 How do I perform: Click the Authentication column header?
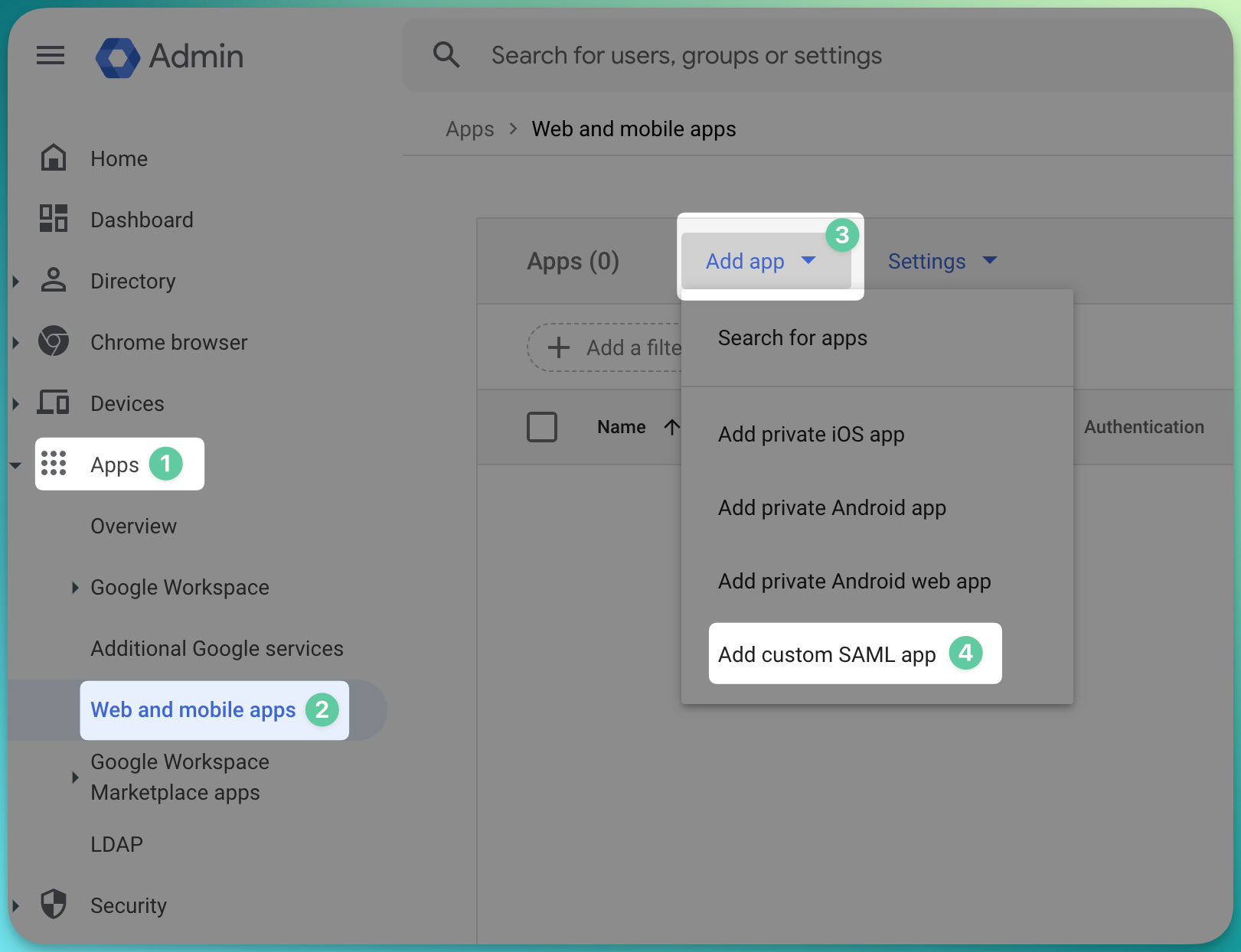pos(1144,427)
